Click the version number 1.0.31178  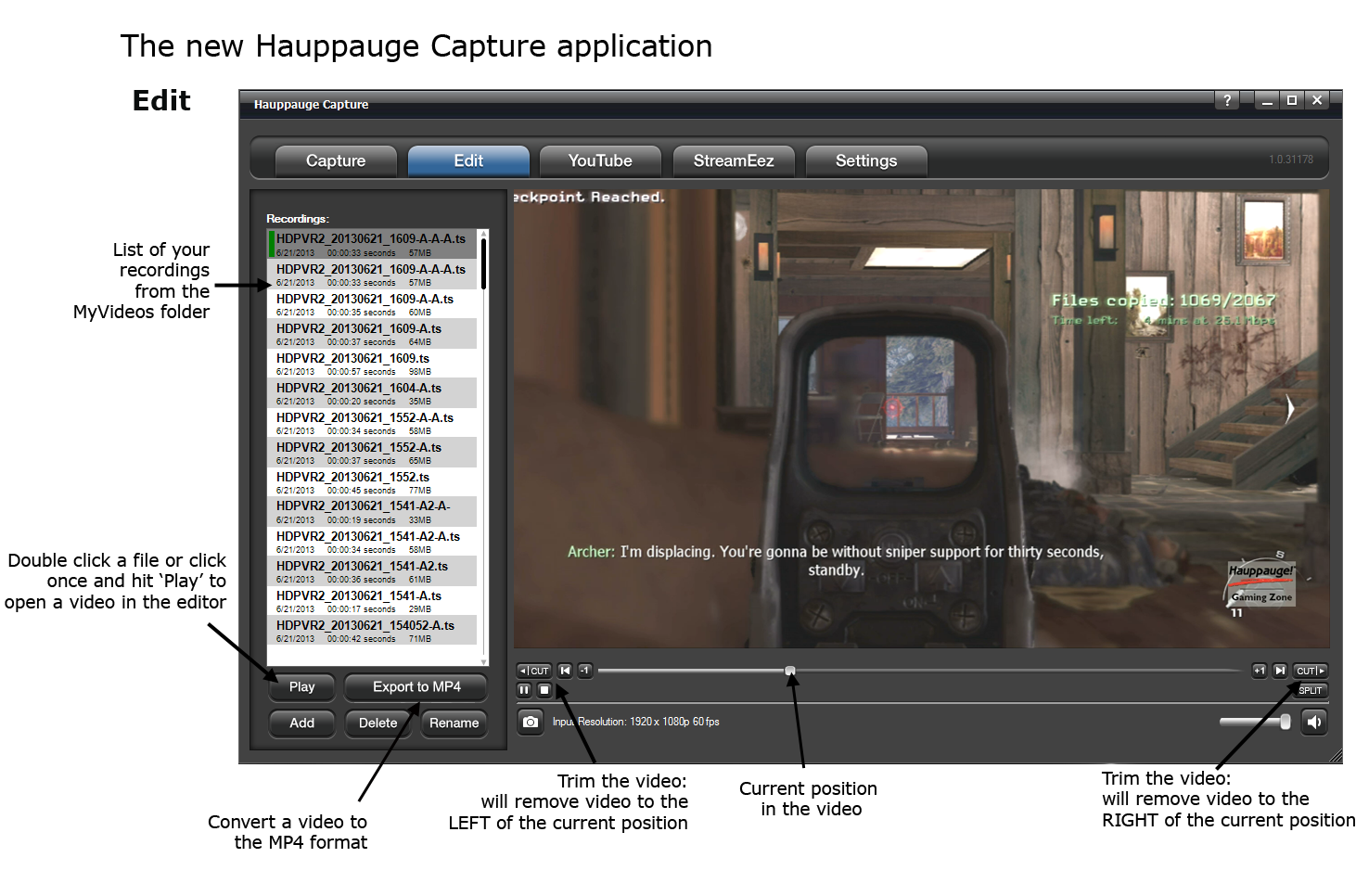pyautogui.click(x=1291, y=160)
